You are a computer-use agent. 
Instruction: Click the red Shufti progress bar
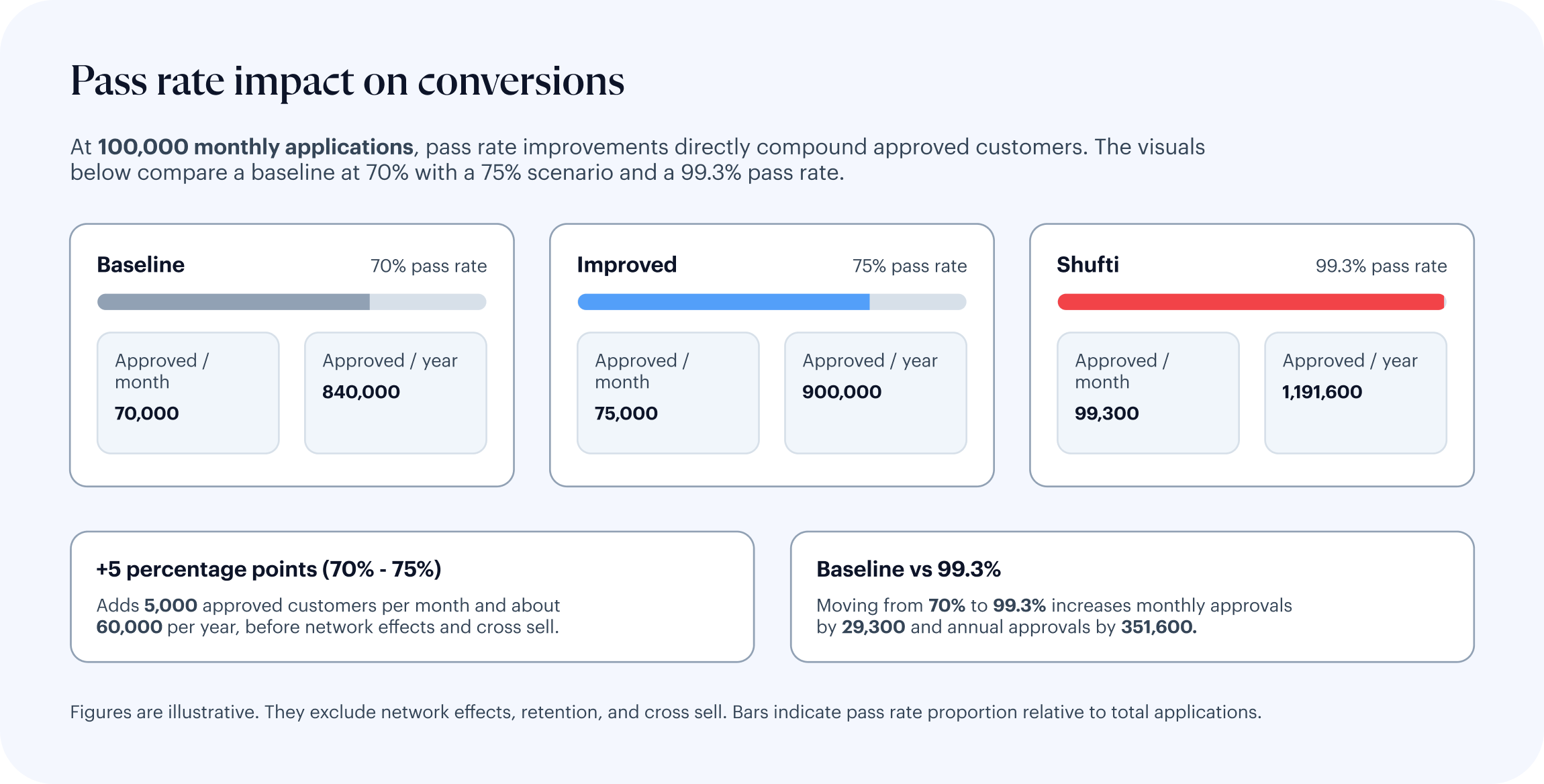[1251, 302]
